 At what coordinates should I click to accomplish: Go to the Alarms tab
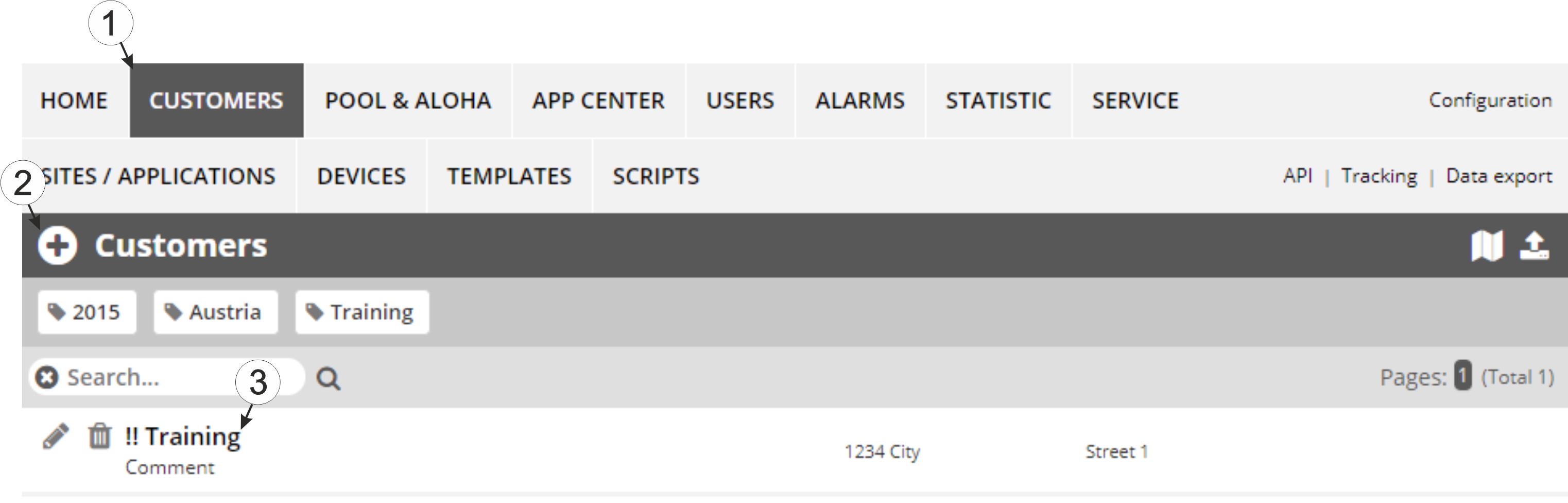pos(859,100)
